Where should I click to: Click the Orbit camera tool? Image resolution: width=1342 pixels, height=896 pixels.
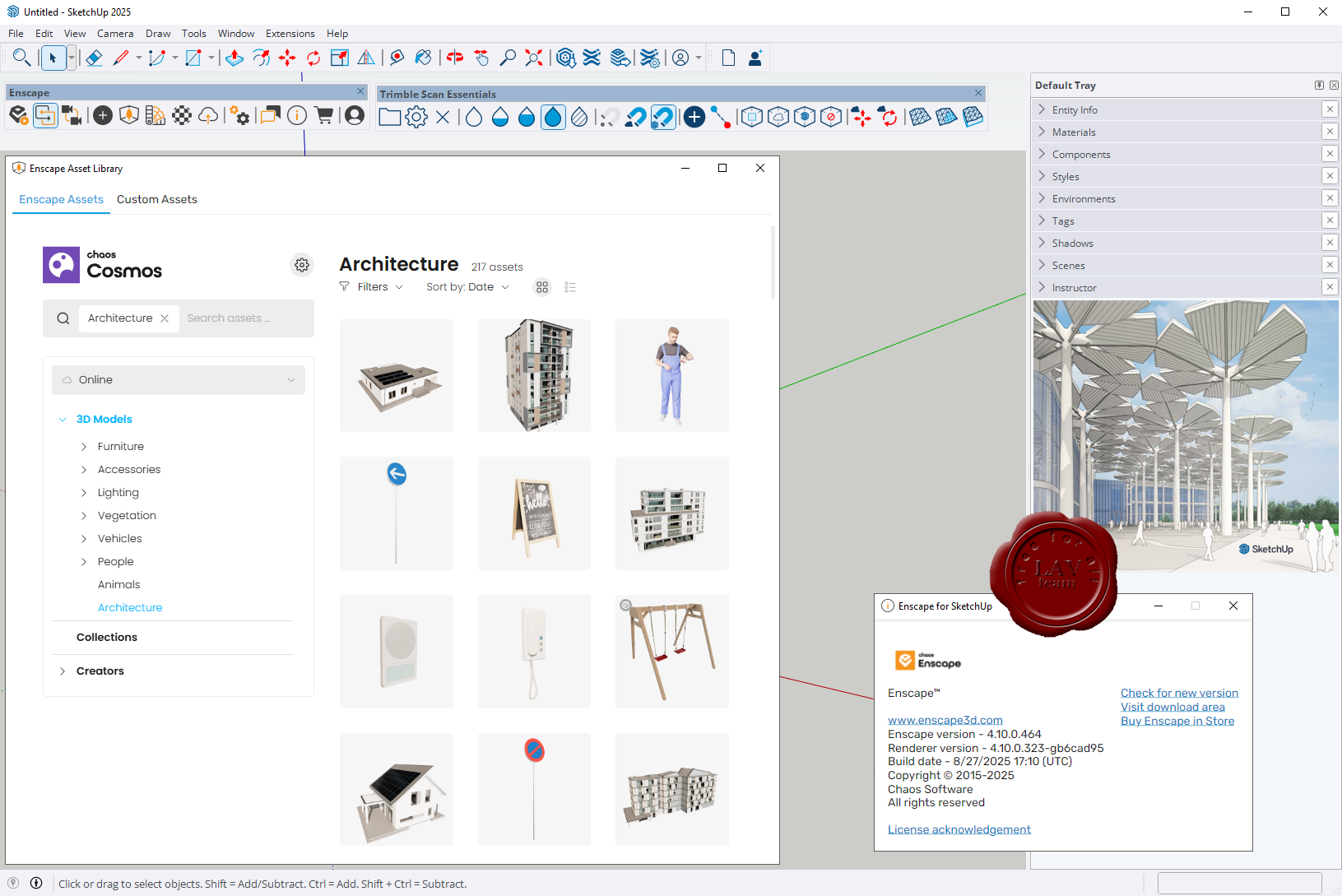(455, 58)
